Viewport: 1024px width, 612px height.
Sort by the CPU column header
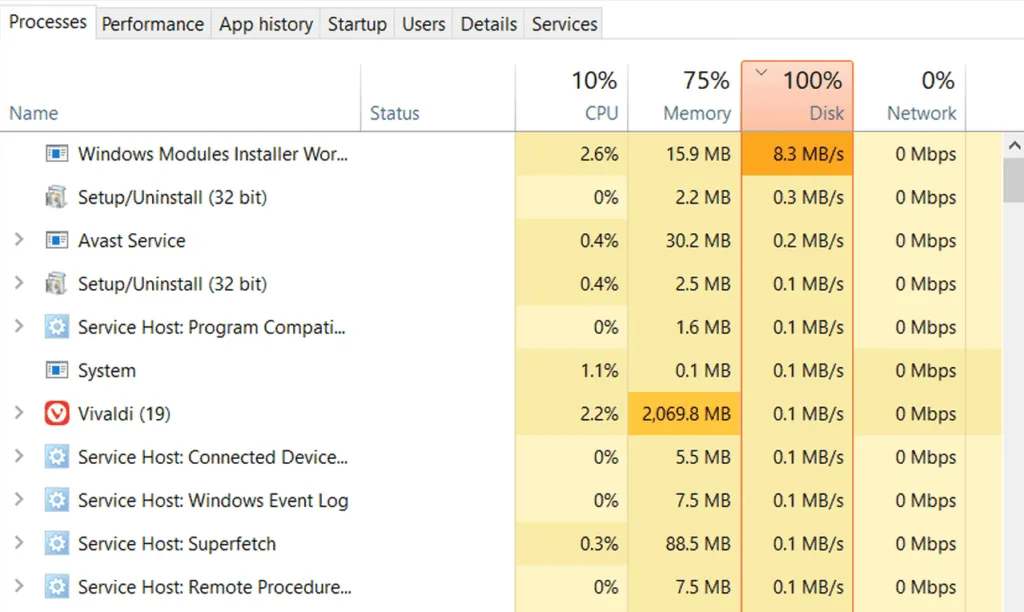(572, 97)
